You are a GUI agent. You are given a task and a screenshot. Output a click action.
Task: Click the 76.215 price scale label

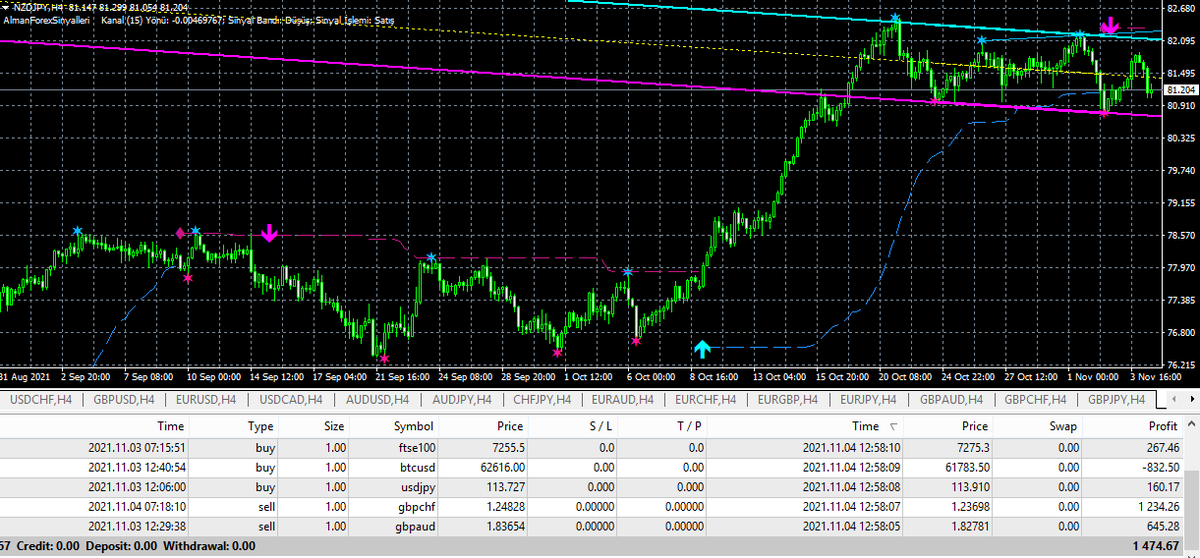(1181, 365)
